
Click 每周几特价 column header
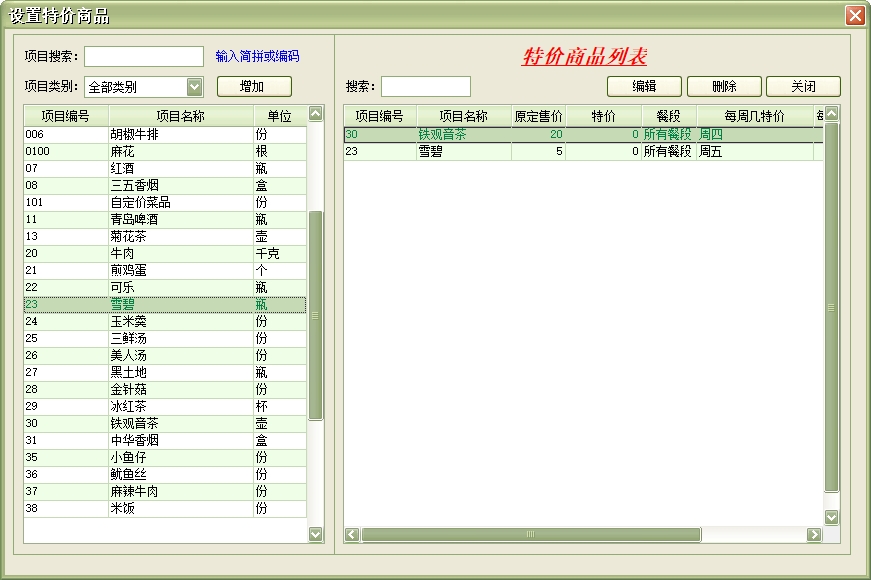click(x=754, y=116)
